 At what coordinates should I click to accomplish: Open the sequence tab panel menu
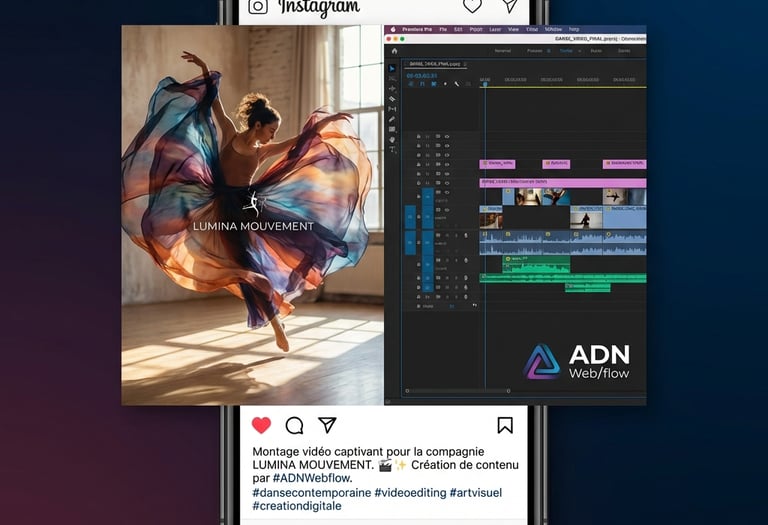point(465,64)
